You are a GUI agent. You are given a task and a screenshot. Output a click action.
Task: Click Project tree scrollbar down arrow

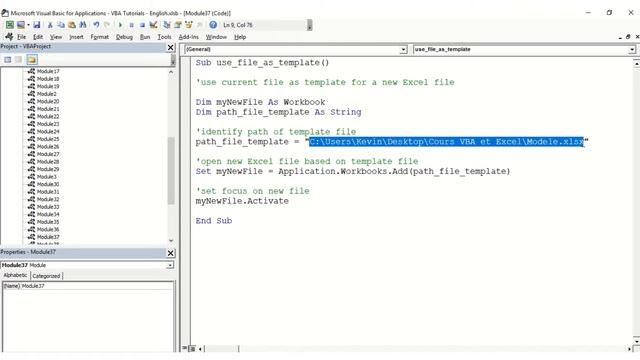click(171, 241)
